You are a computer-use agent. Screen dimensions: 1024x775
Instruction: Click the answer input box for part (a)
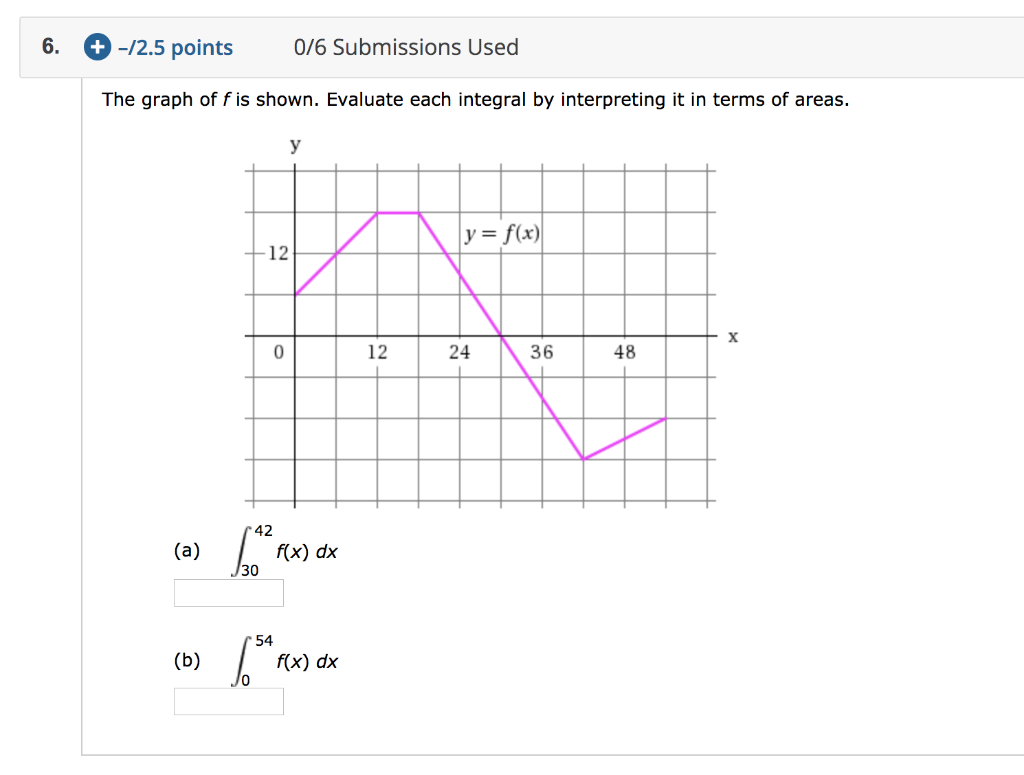tap(229, 592)
